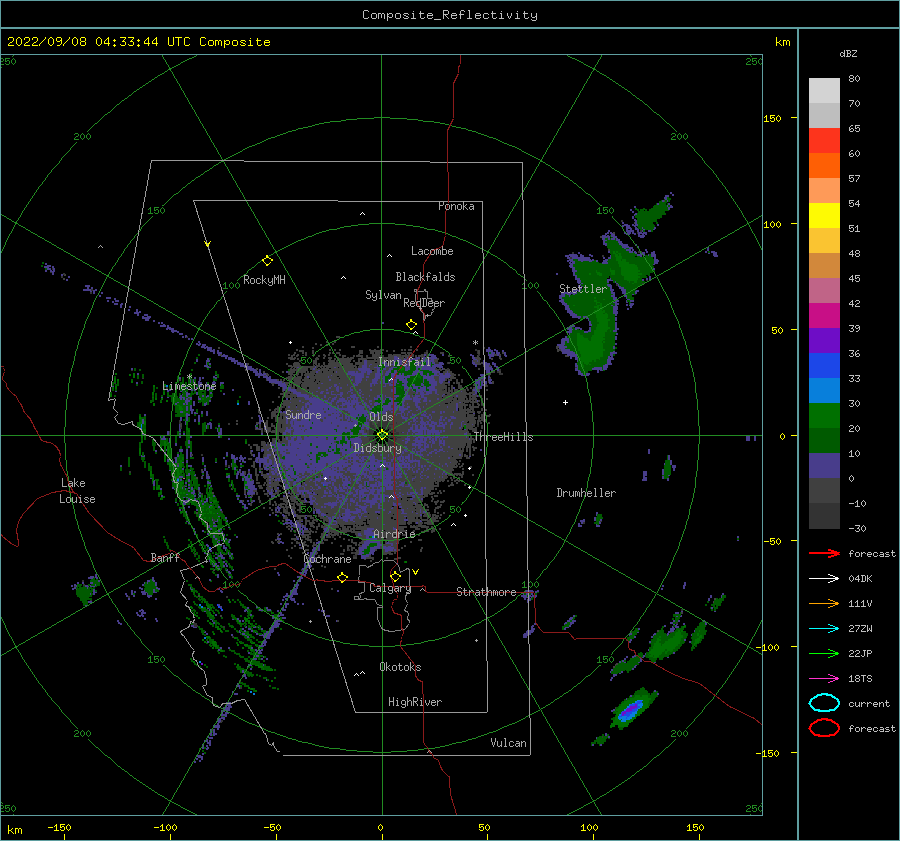Click the green 22JP arrow icon
This screenshot has width=900, height=841.
824,653
